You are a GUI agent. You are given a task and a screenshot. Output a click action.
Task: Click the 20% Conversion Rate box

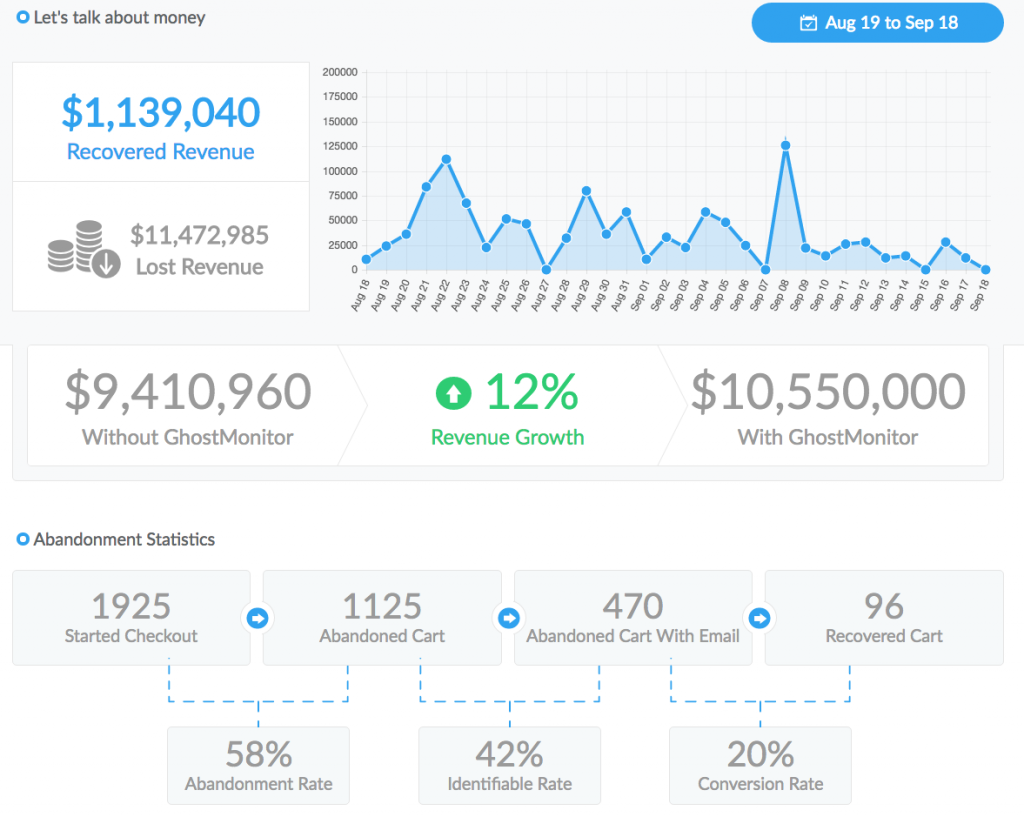[760, 765]
